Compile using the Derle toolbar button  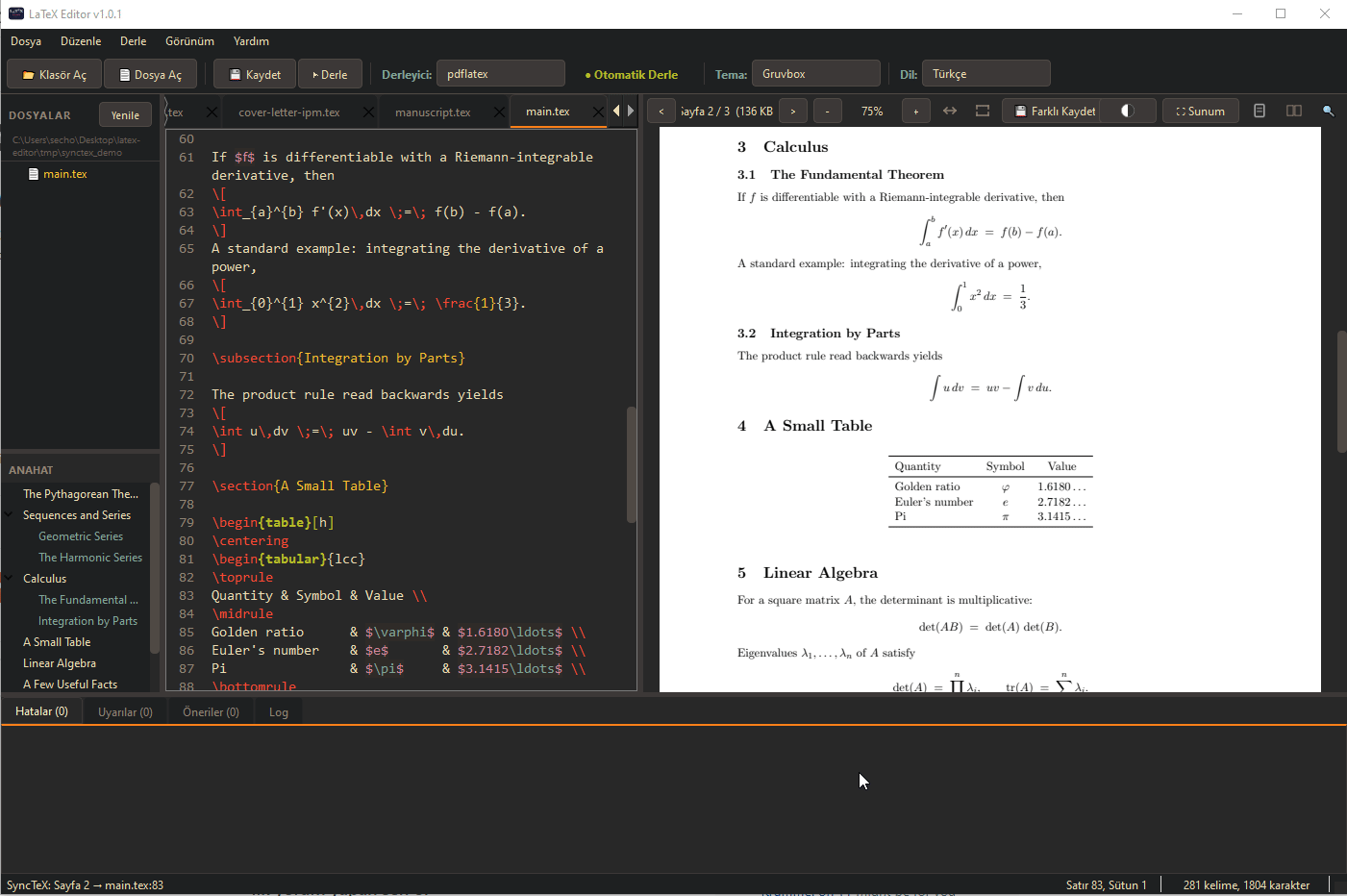[x=330, y=74]
